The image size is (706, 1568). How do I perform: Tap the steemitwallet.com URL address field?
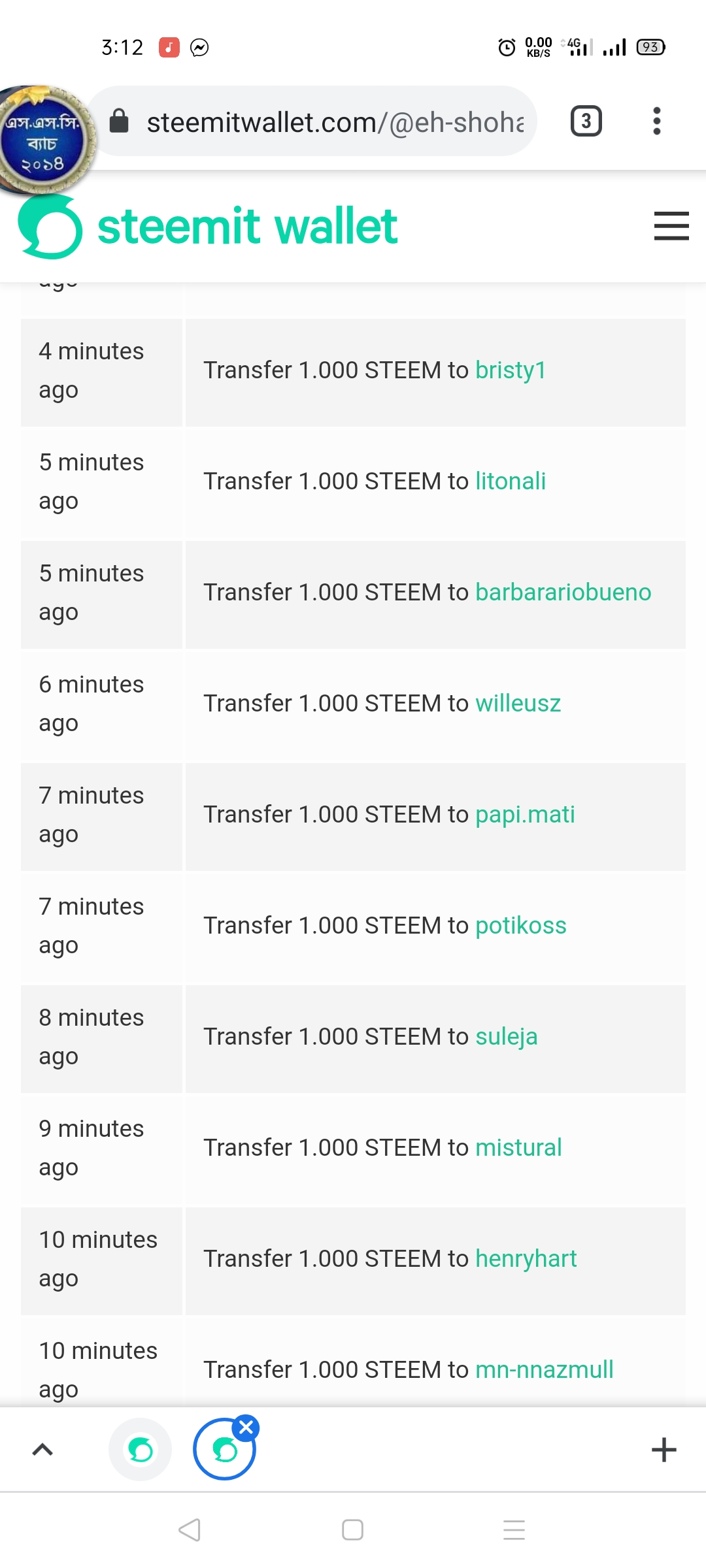(312, 121)
